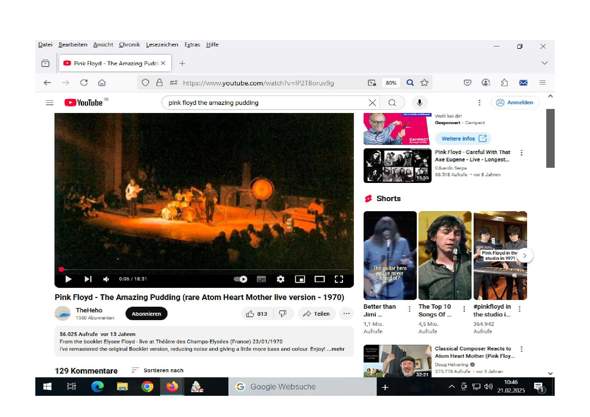Open Sortieren nach comments sorting

(158, 370)
